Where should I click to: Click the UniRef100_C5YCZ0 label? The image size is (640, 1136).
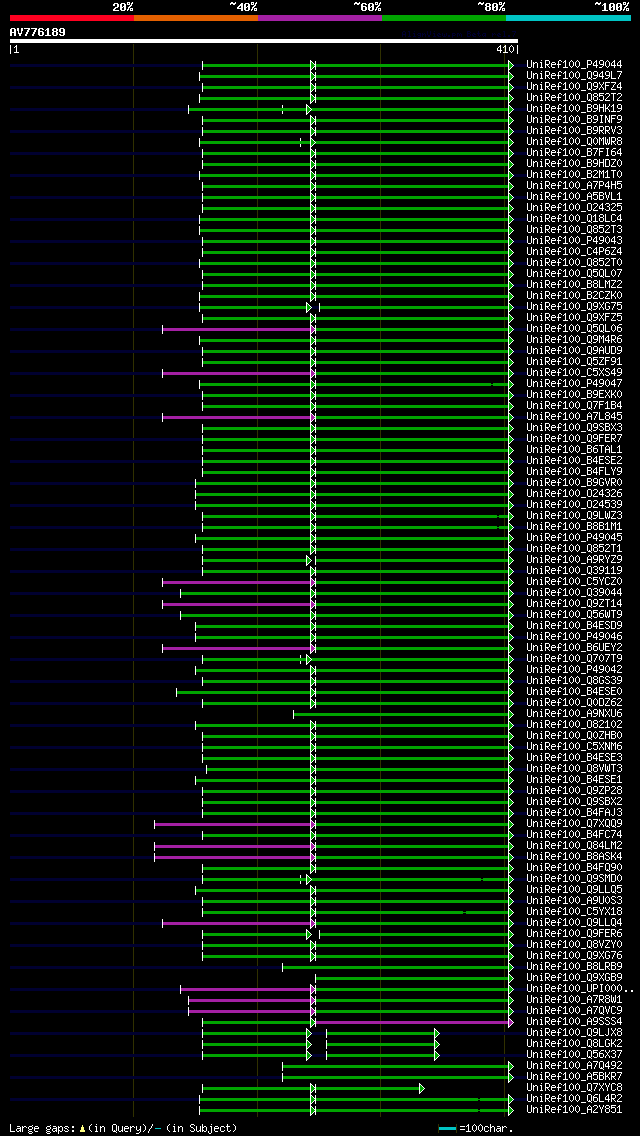(574, 582)
